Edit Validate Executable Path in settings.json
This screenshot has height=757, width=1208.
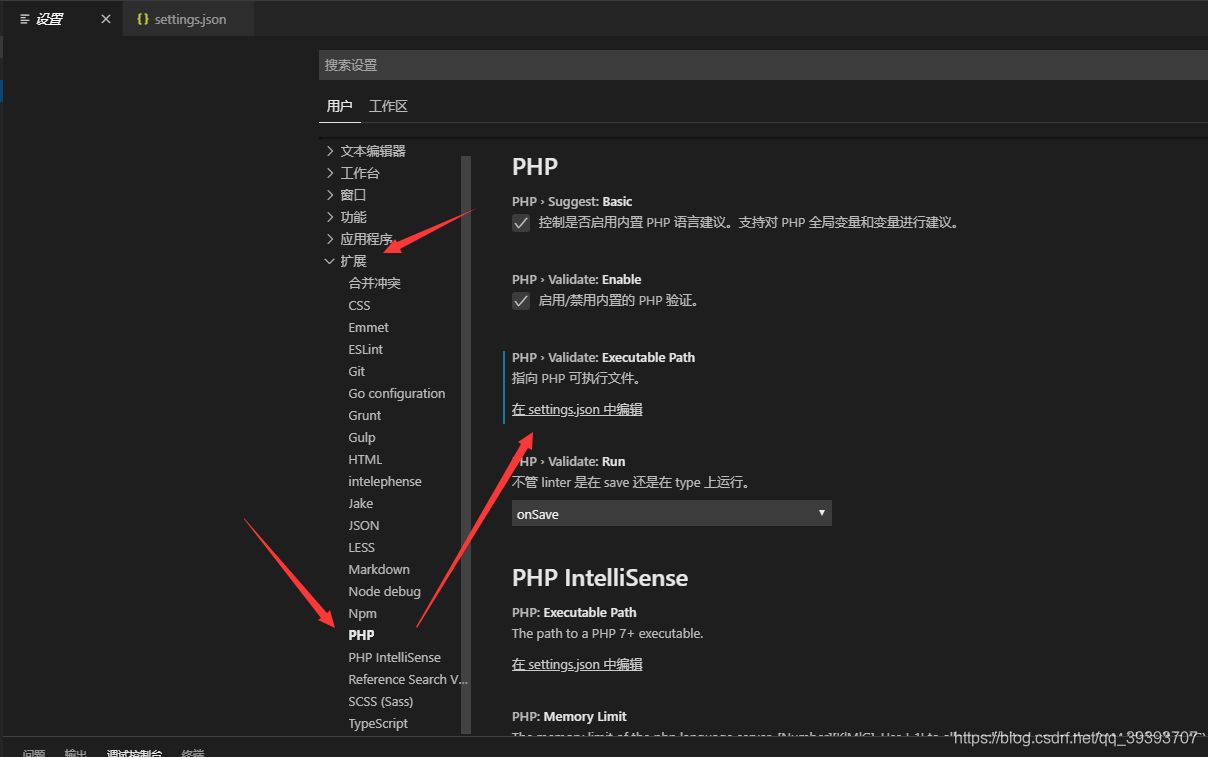(x=577, y=409)
